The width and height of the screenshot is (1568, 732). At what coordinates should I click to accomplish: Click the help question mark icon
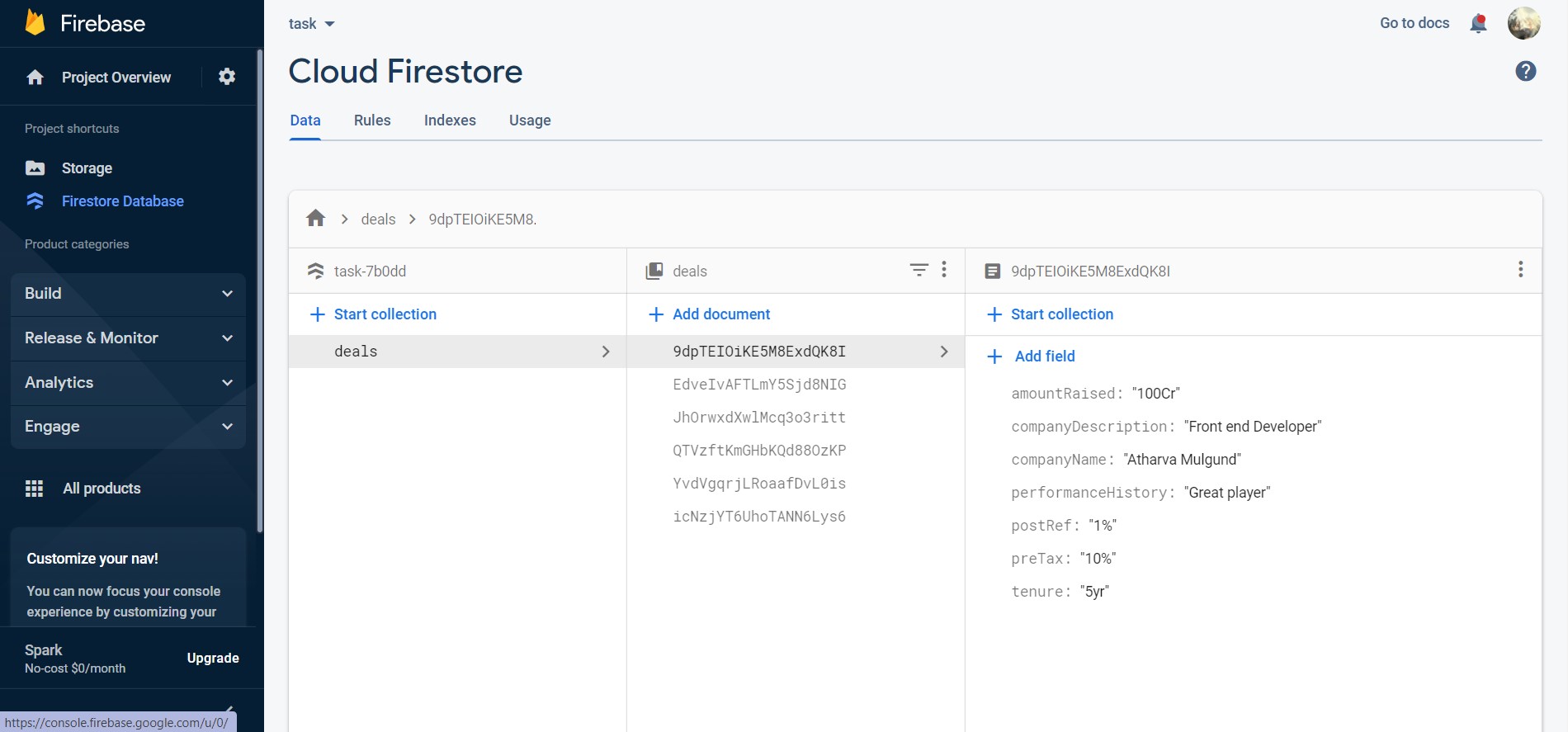point(1525,71)
